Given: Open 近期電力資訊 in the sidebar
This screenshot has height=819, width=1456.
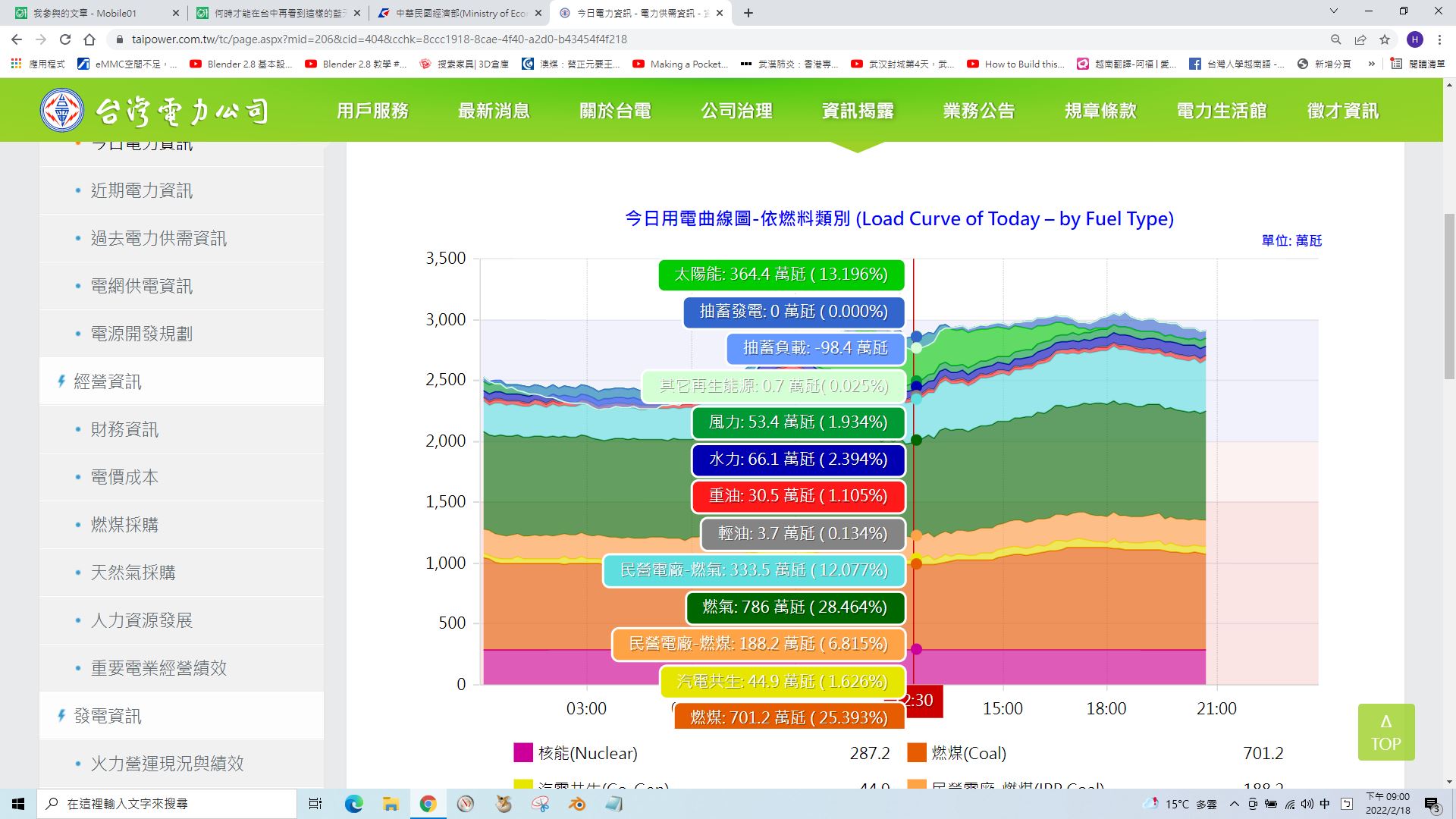Looking at the screenshot, I should click(x=181, y=190).
